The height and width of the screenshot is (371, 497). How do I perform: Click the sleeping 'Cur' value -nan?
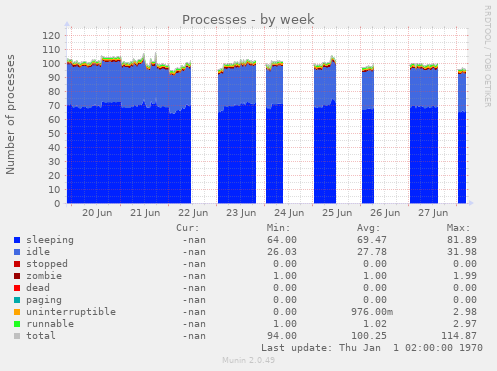[194, 240]
